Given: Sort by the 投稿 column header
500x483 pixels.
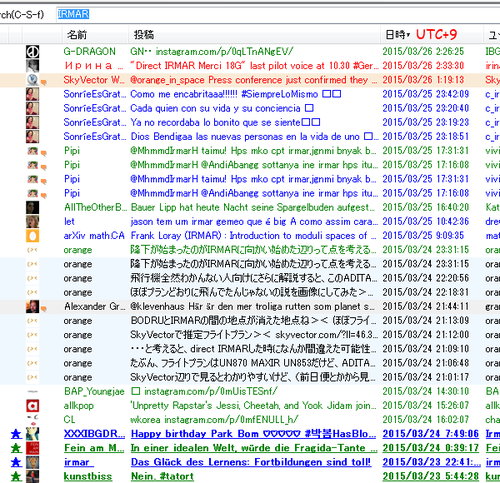Looking at the screenshot, I should pyautogui.click(x=144, y=34).
